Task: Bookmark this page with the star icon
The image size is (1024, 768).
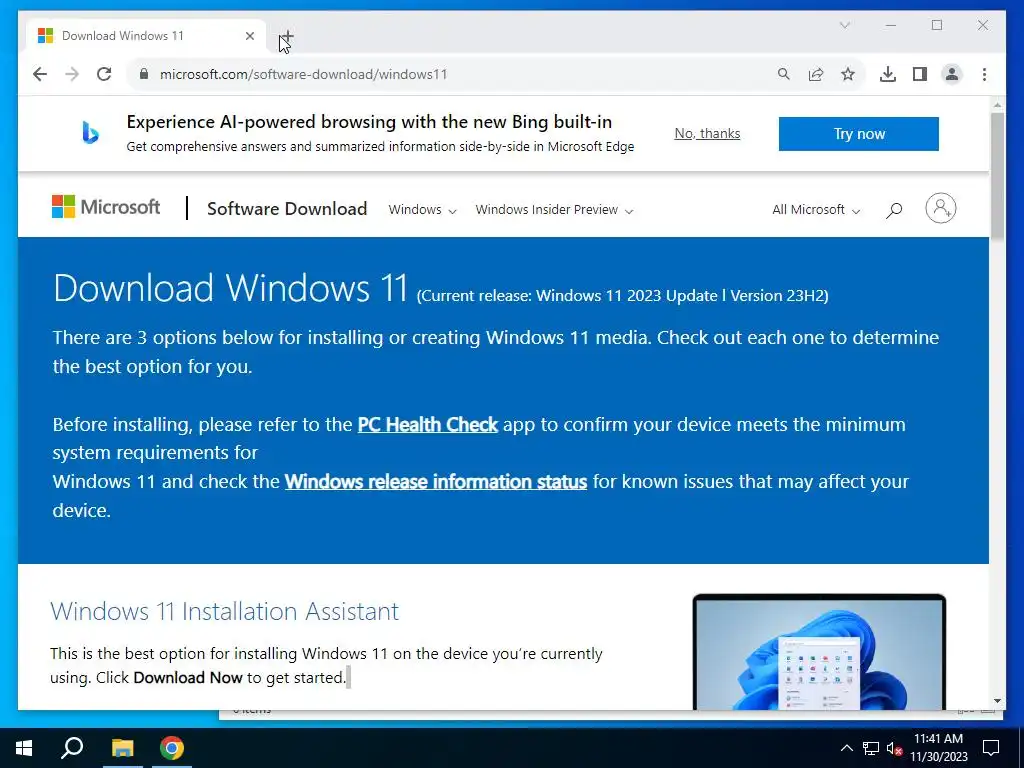Action: [848, 74]
